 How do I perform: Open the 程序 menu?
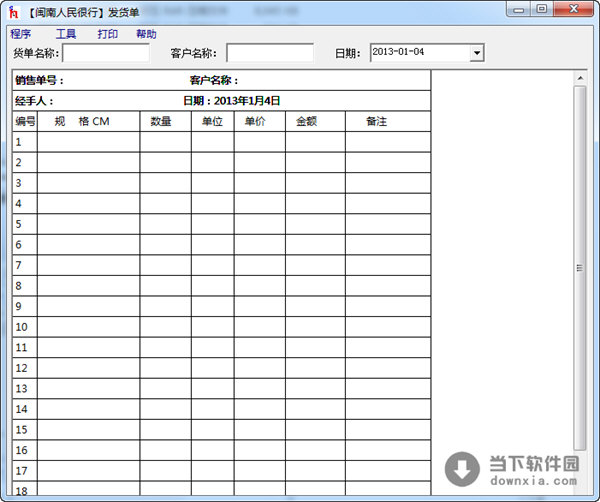[20, 34]
